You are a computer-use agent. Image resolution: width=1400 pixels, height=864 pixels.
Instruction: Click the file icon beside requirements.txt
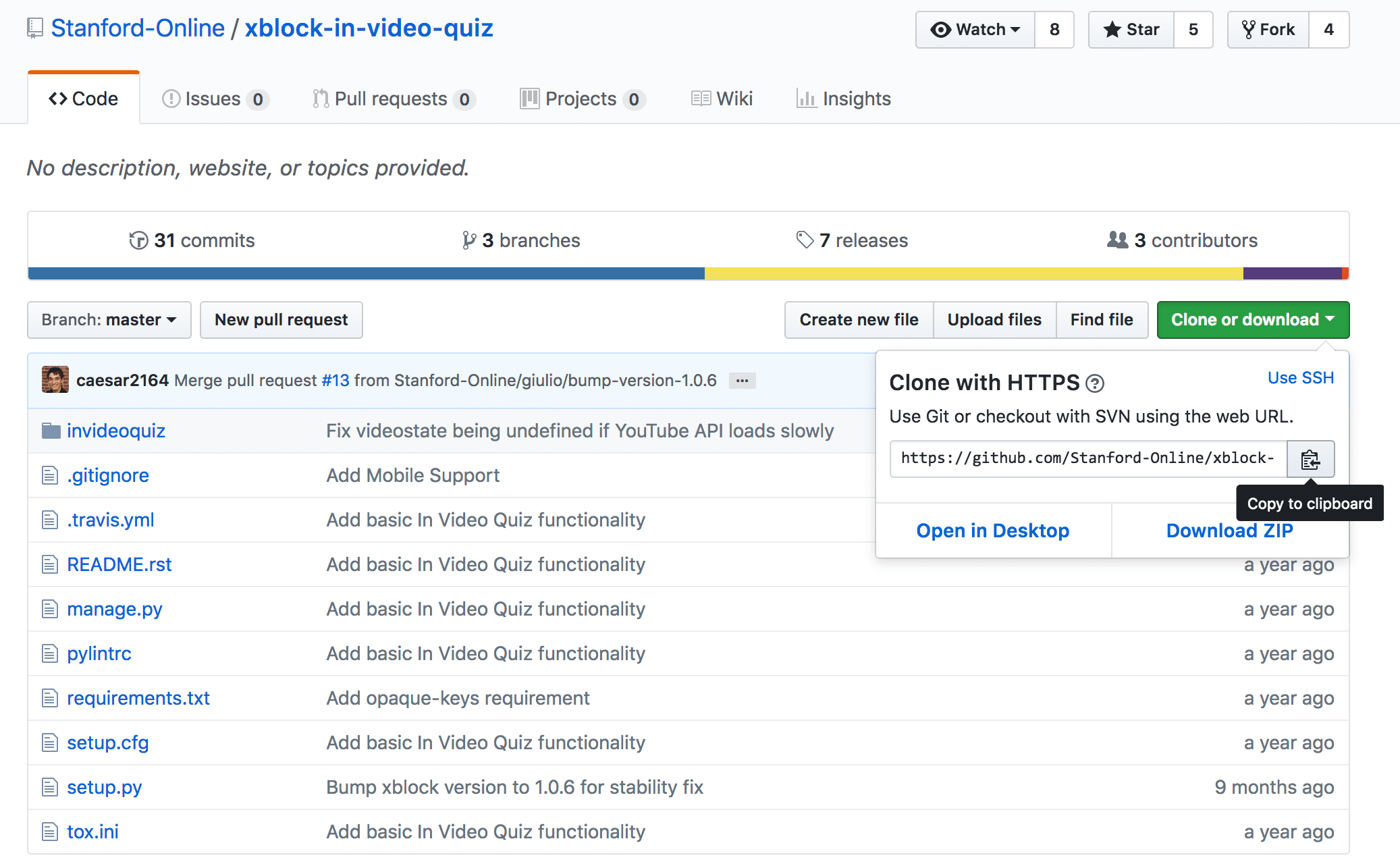click(50, 698)
